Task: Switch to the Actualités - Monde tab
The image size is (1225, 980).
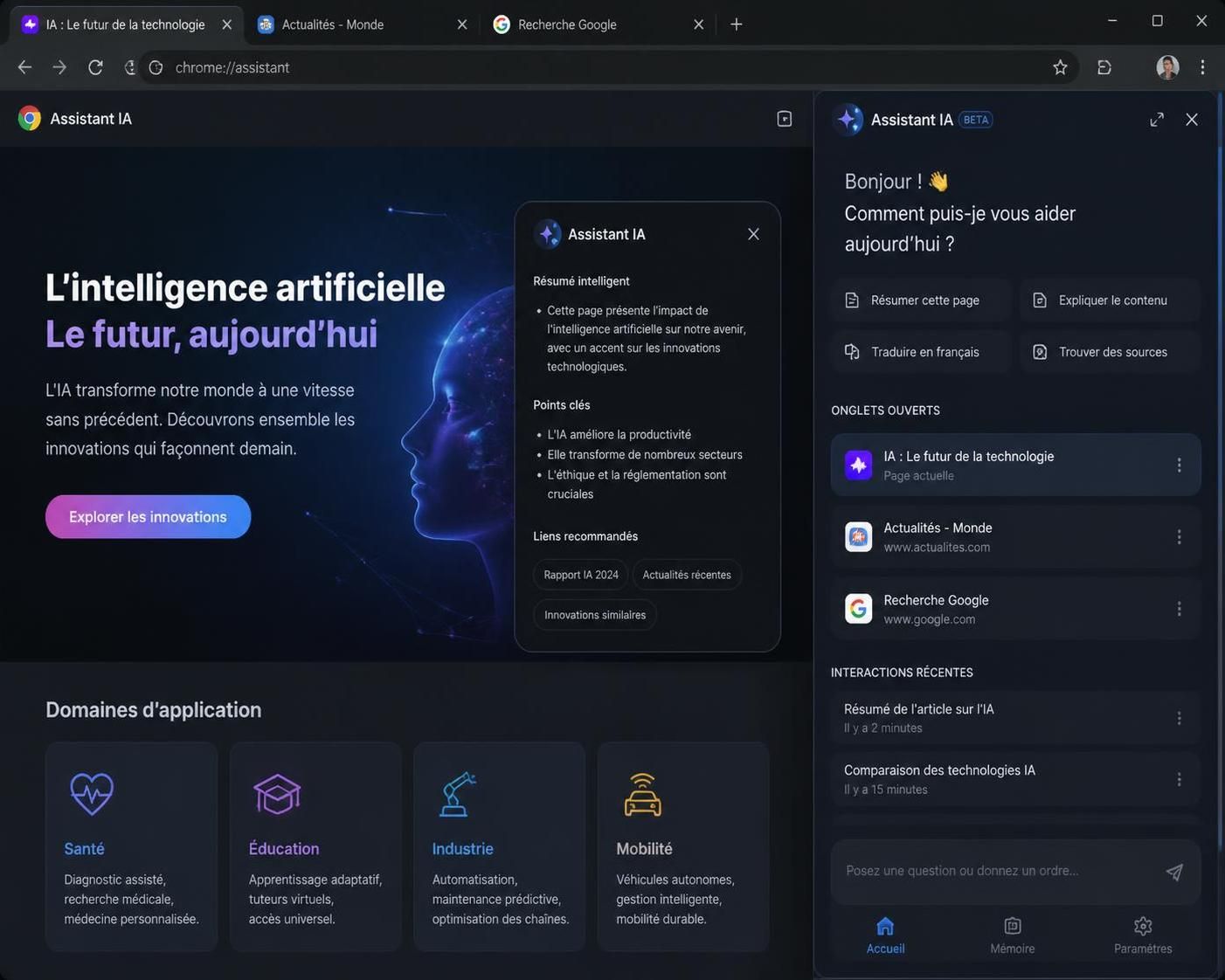Action: pyautogui.click(x=363, y=24)
